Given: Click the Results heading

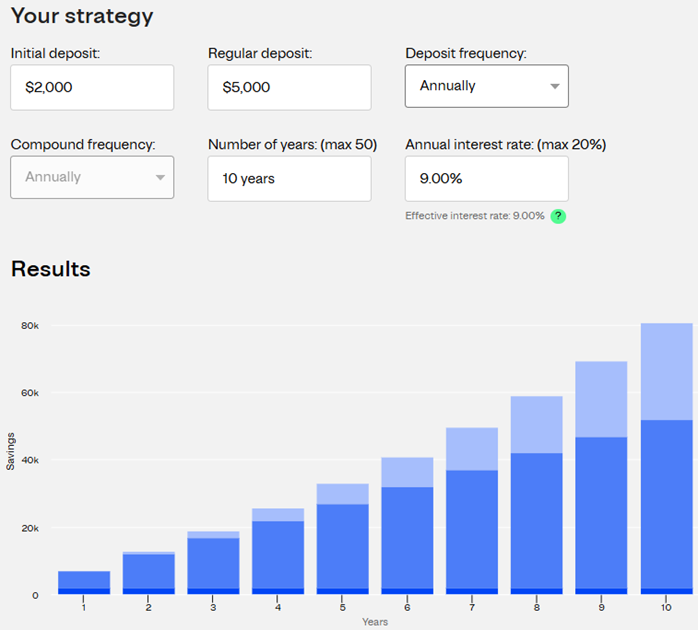Looking at the screenshot, I should click(51, 269).
